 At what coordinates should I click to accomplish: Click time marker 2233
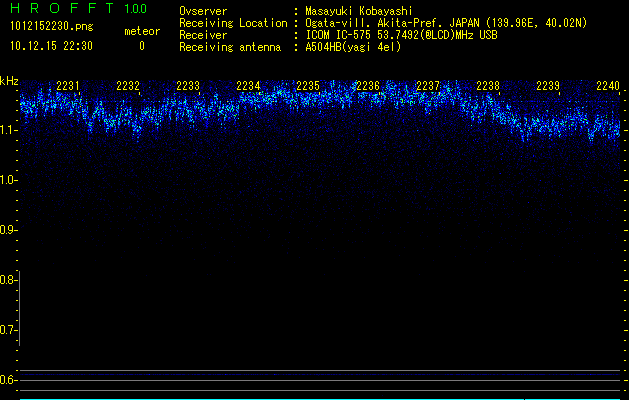pyautogui.click(x=188, y=86)
